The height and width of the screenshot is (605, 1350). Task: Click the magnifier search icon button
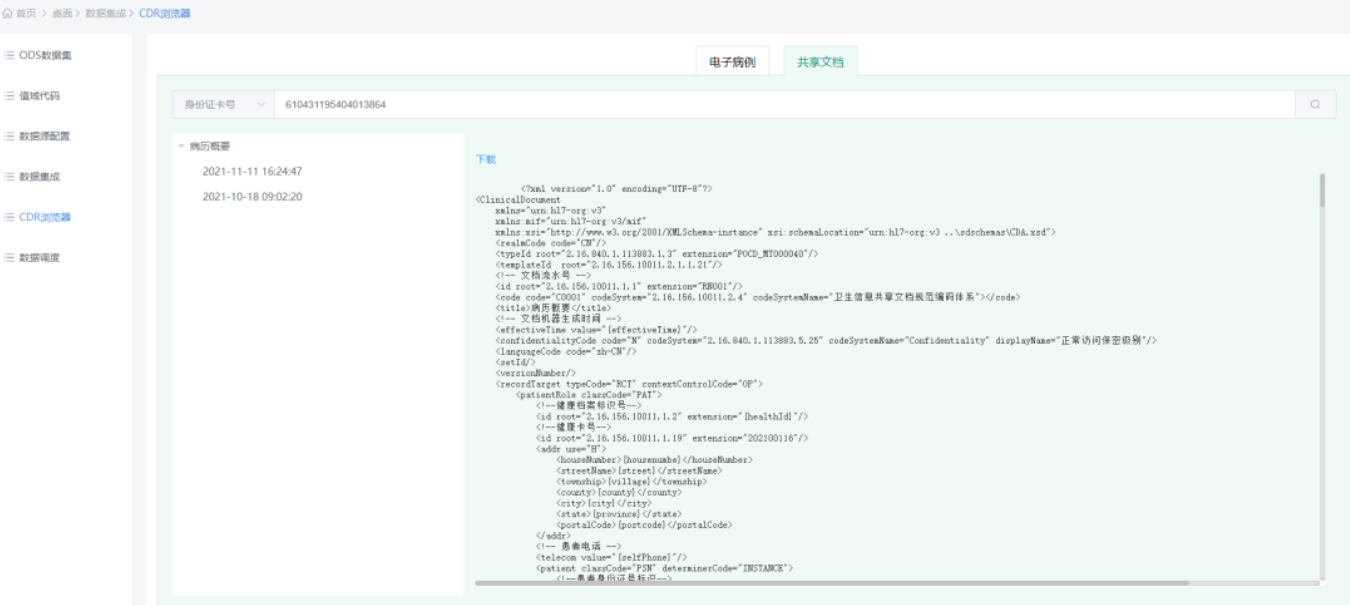1315,104
